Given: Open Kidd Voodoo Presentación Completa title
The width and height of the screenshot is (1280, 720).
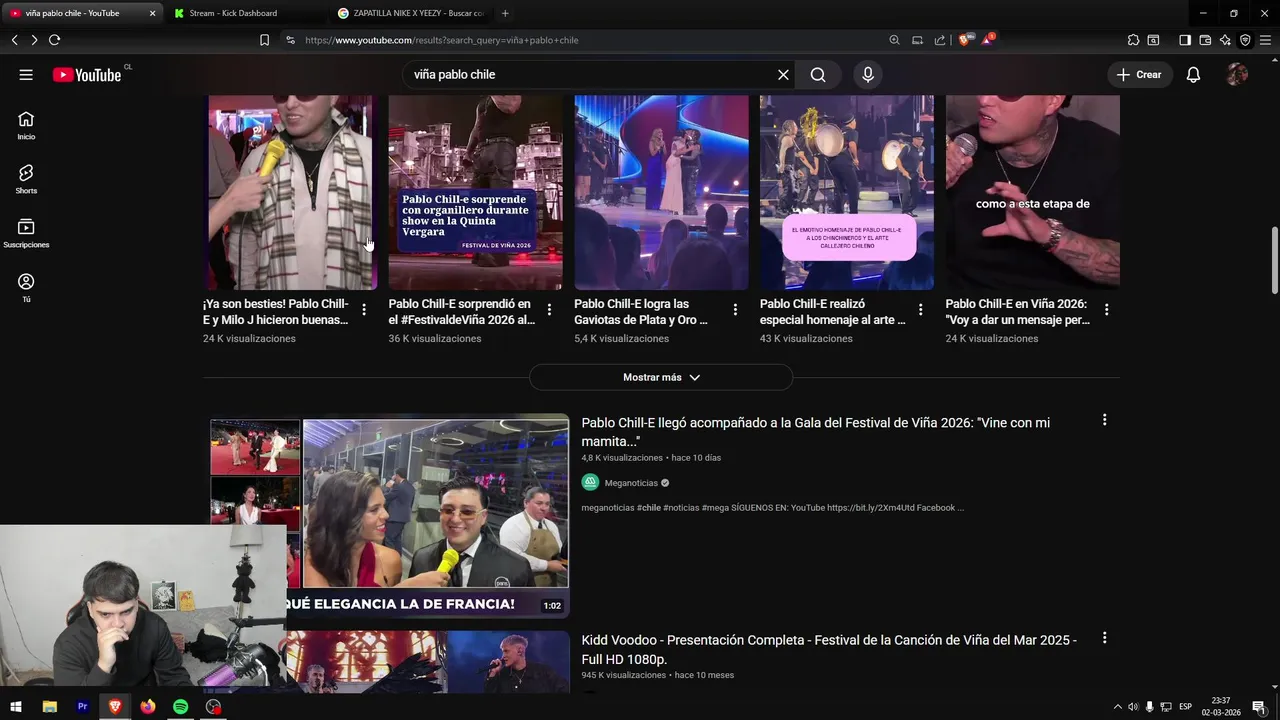Looking at the screenshot, I should click(829, 650).
